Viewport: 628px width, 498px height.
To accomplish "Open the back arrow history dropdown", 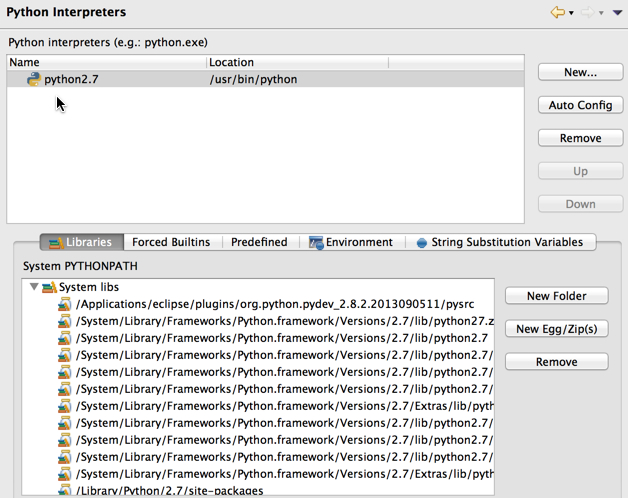I will coord(572,13).
